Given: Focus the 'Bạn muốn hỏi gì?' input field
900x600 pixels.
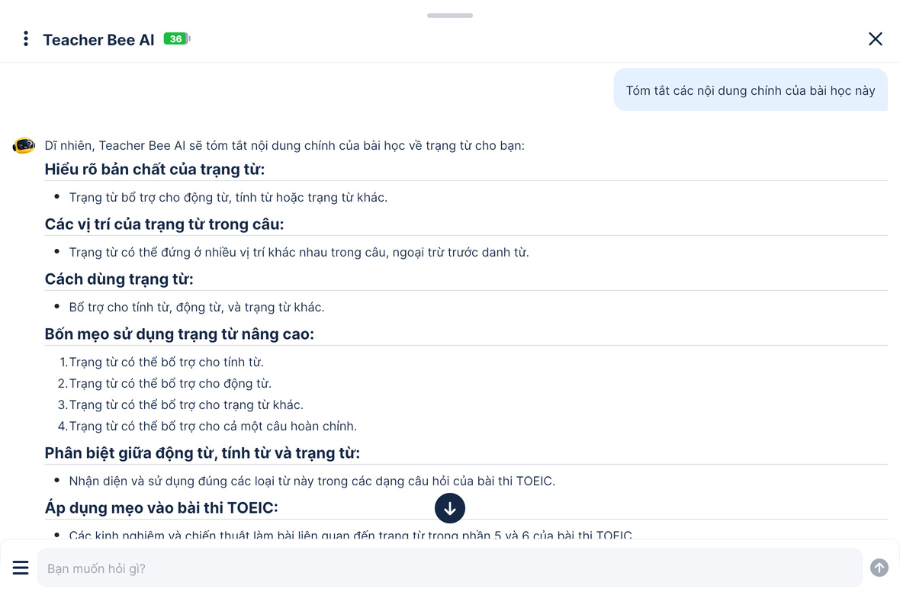Looking at the screenshot, I should click(449, 568).
